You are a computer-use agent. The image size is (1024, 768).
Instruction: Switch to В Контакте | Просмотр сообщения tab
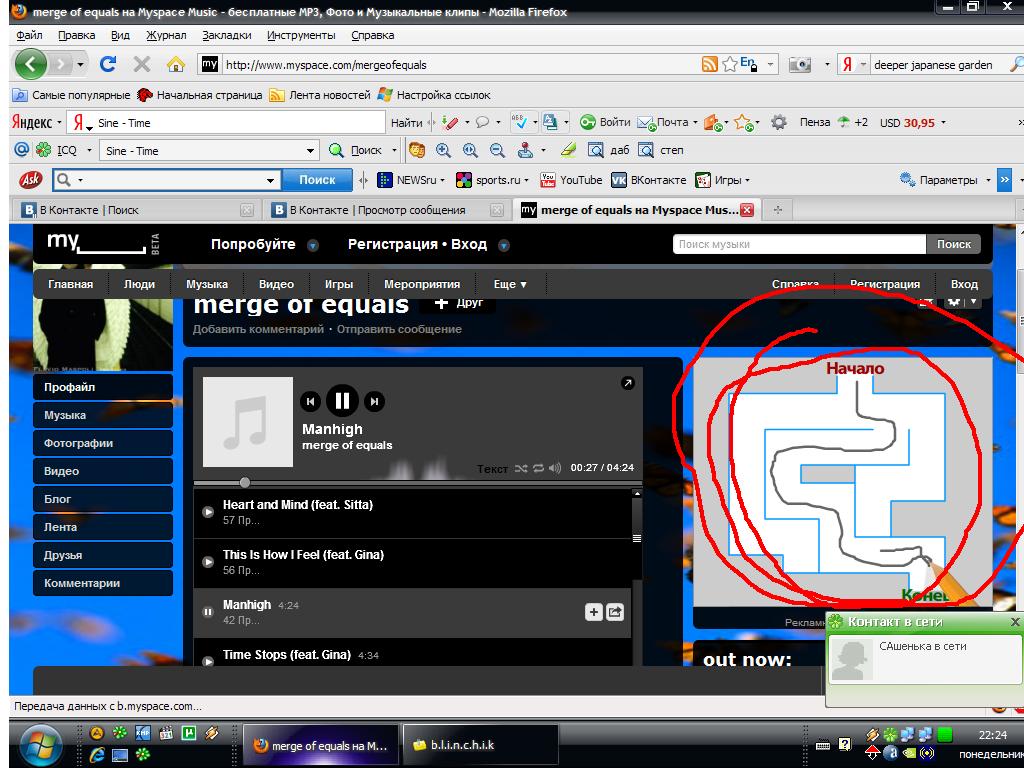(387, 210)
